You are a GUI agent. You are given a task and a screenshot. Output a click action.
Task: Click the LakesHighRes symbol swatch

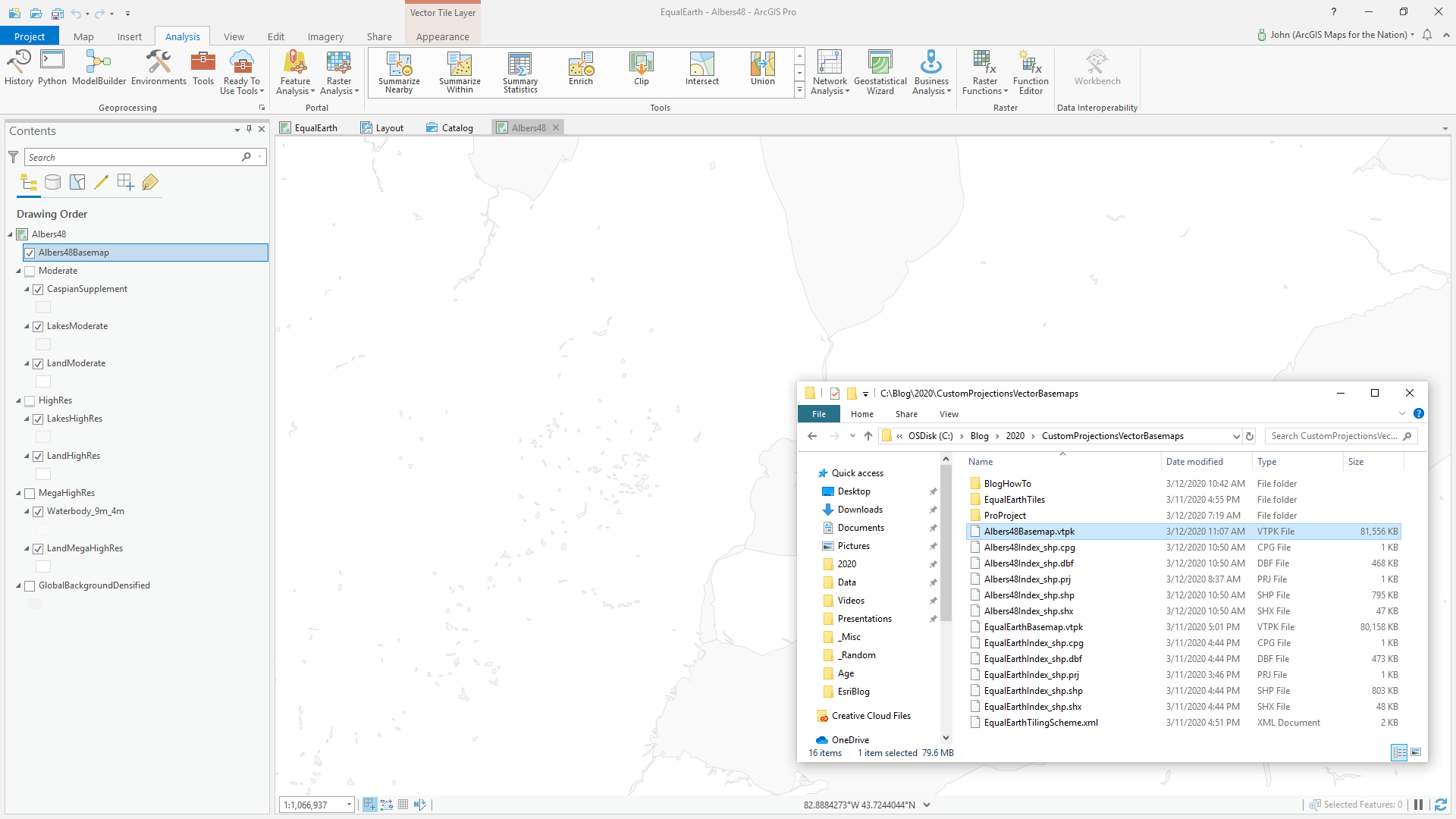pyautogui.click(x=43, y=437)
